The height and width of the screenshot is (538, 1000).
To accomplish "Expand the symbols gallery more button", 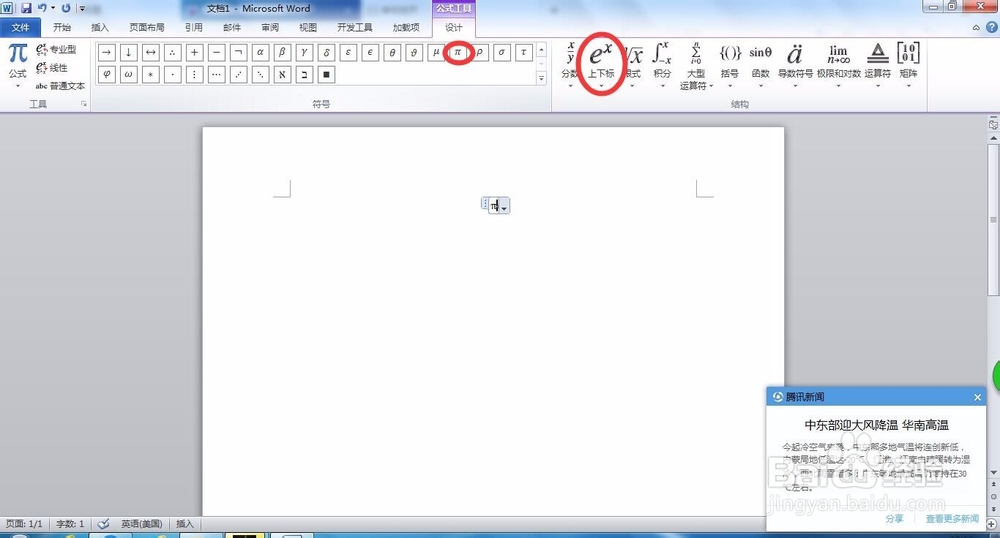I will pyautogui.click(x=541, y=78).
